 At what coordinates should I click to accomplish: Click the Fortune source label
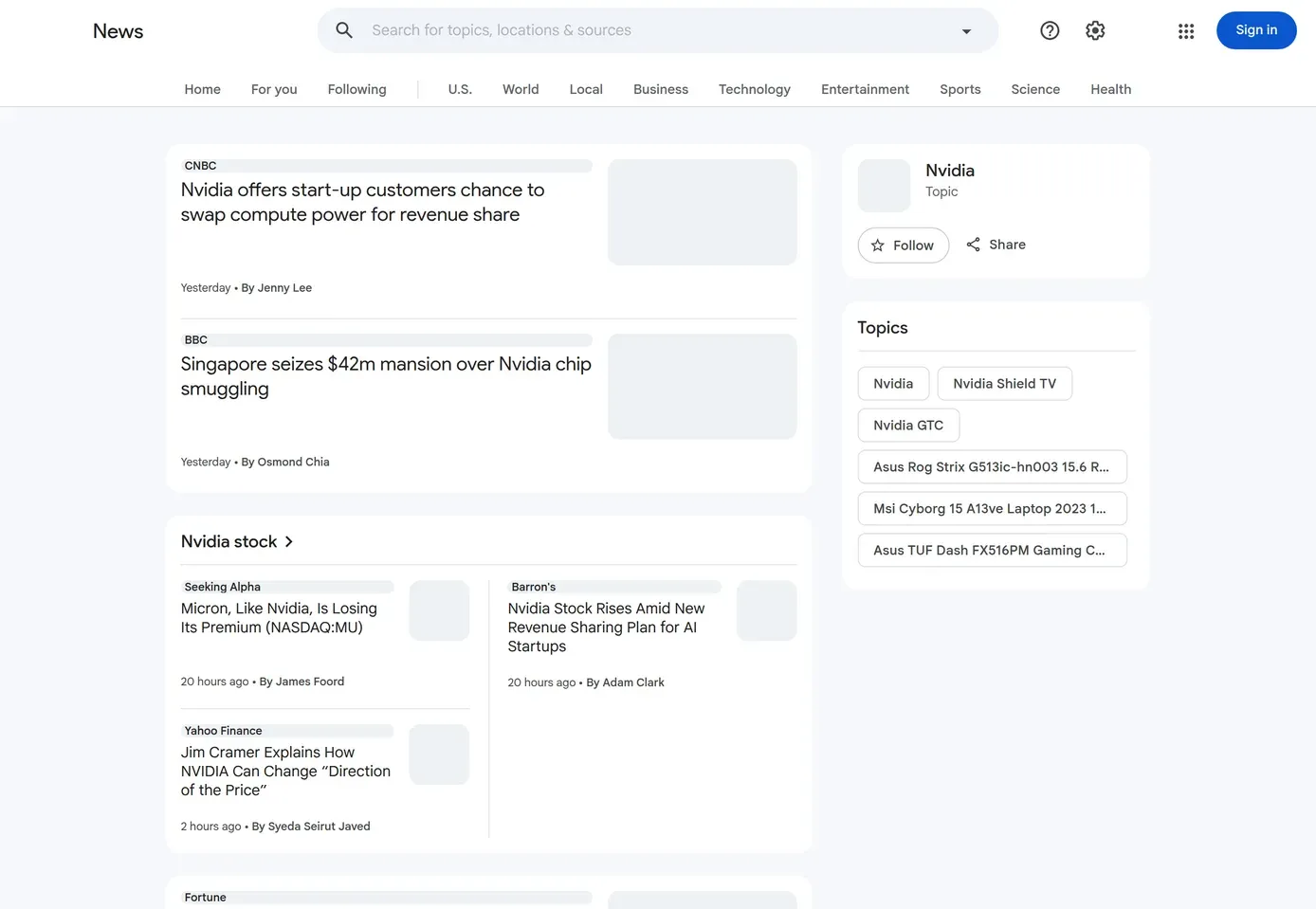205,898
